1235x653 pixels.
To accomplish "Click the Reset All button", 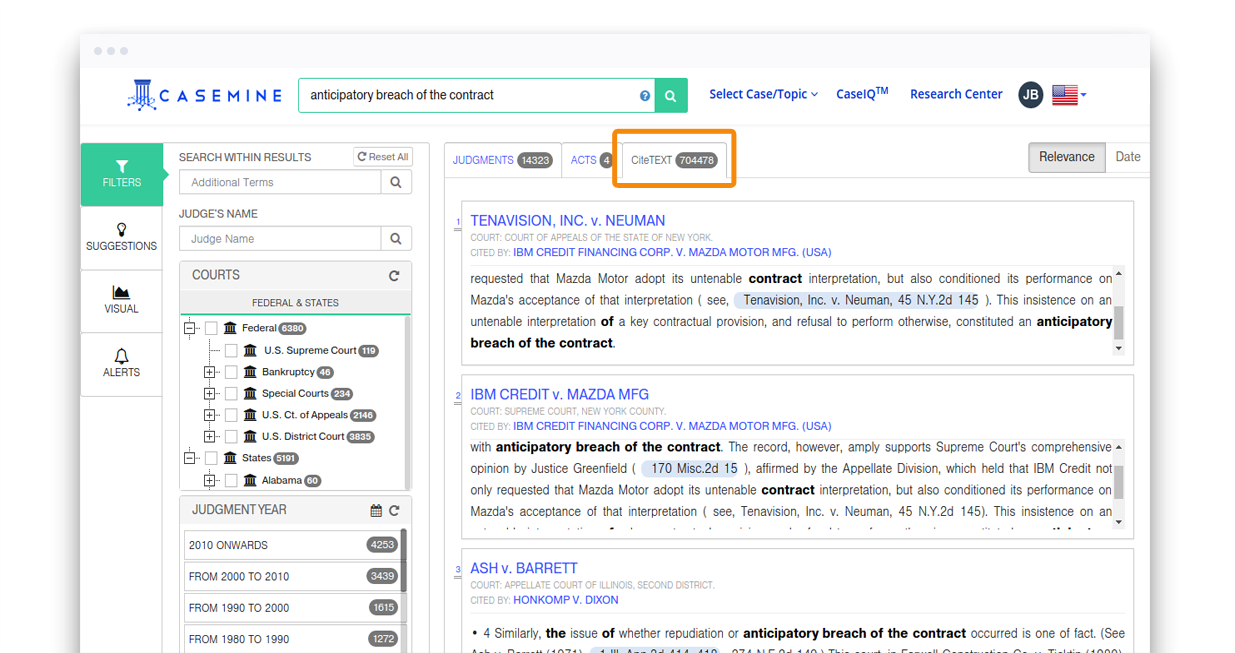I will tap(383, 157).
